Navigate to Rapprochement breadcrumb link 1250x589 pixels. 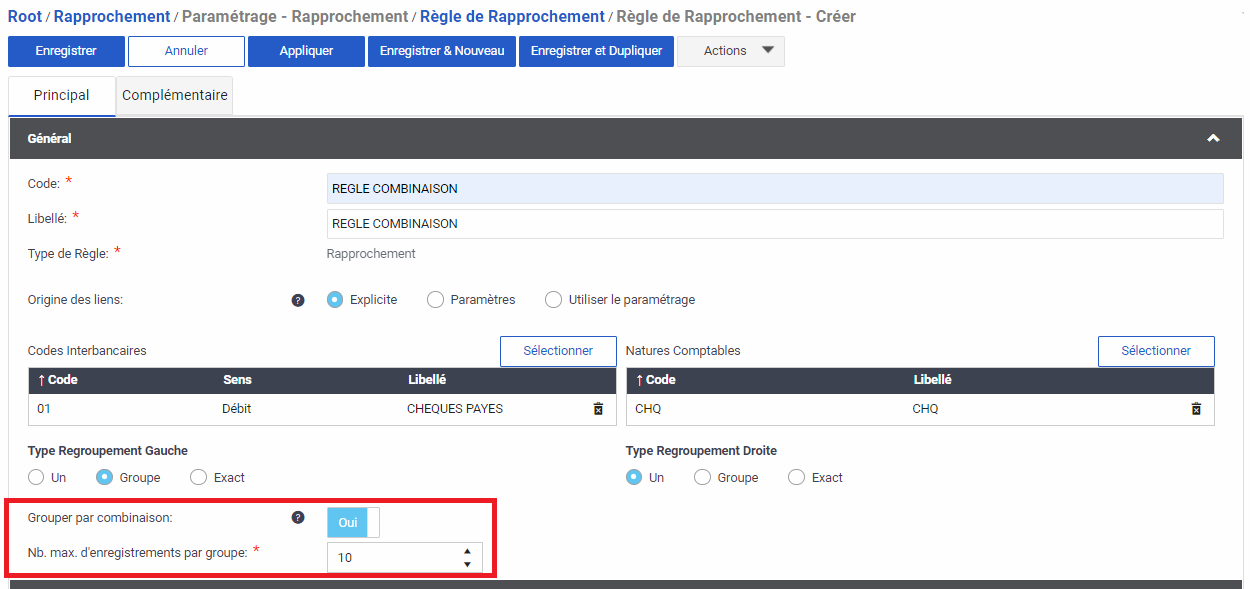(112, 17)
